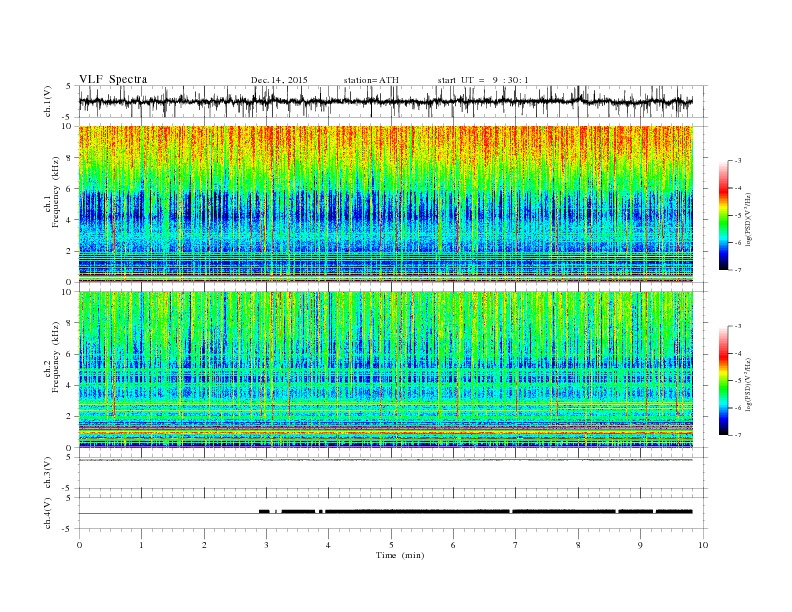
Task: Click the time axis tick label "7"
Action: (516, 545)
